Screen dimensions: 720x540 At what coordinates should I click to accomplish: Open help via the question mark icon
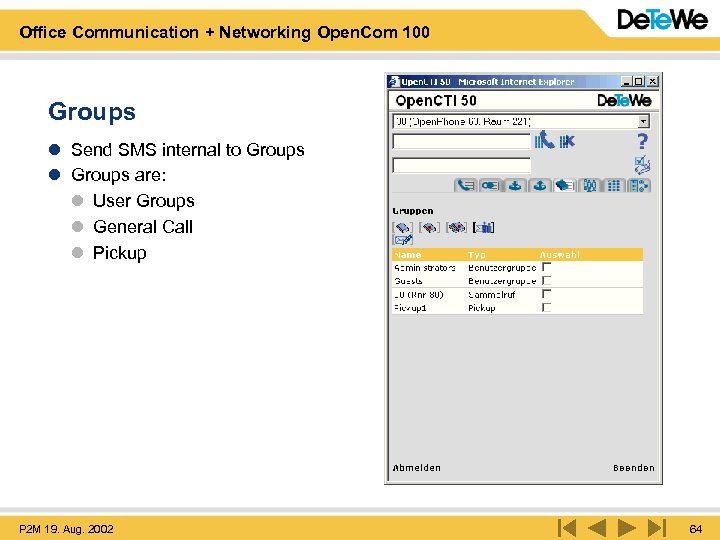click(x=642, y=141)
